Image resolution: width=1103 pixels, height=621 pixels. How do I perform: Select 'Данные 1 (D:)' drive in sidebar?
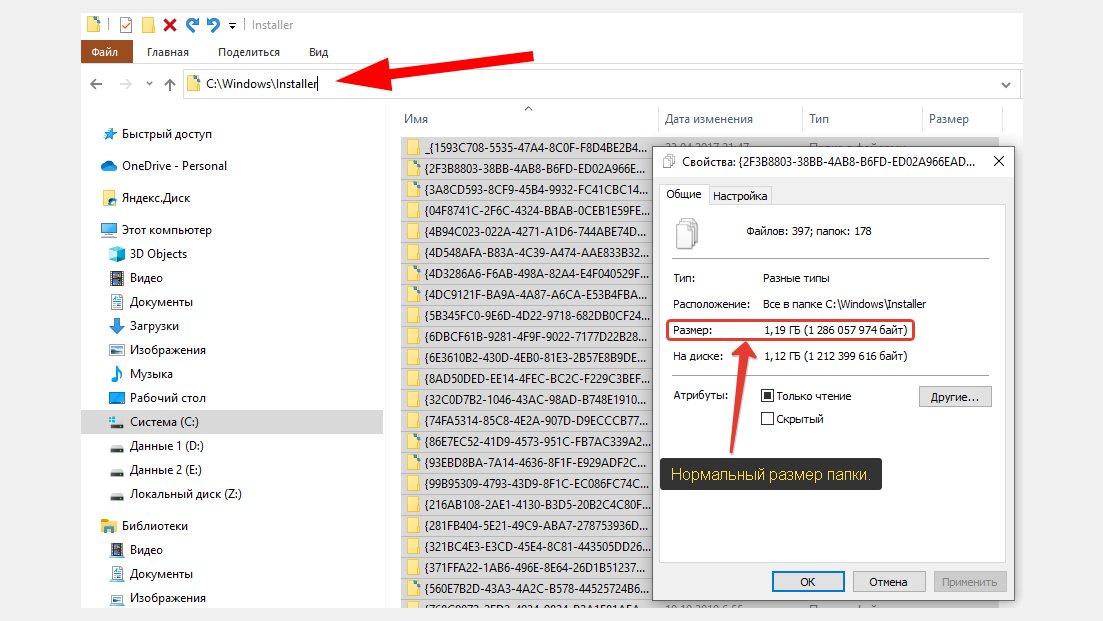pyautogui.click(x=166, y=446)
